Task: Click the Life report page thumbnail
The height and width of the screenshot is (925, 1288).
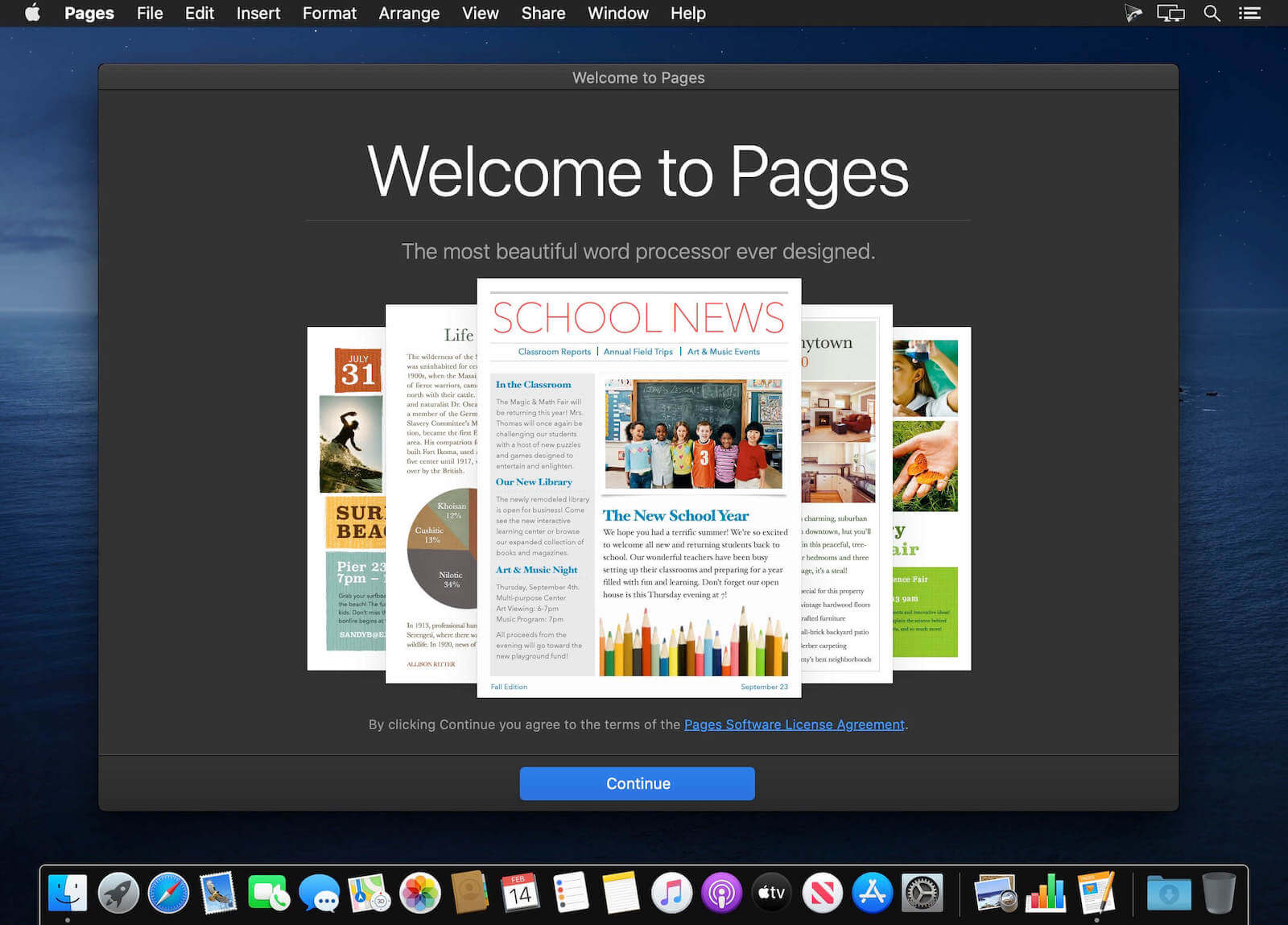Action: (x=431, y=493)
